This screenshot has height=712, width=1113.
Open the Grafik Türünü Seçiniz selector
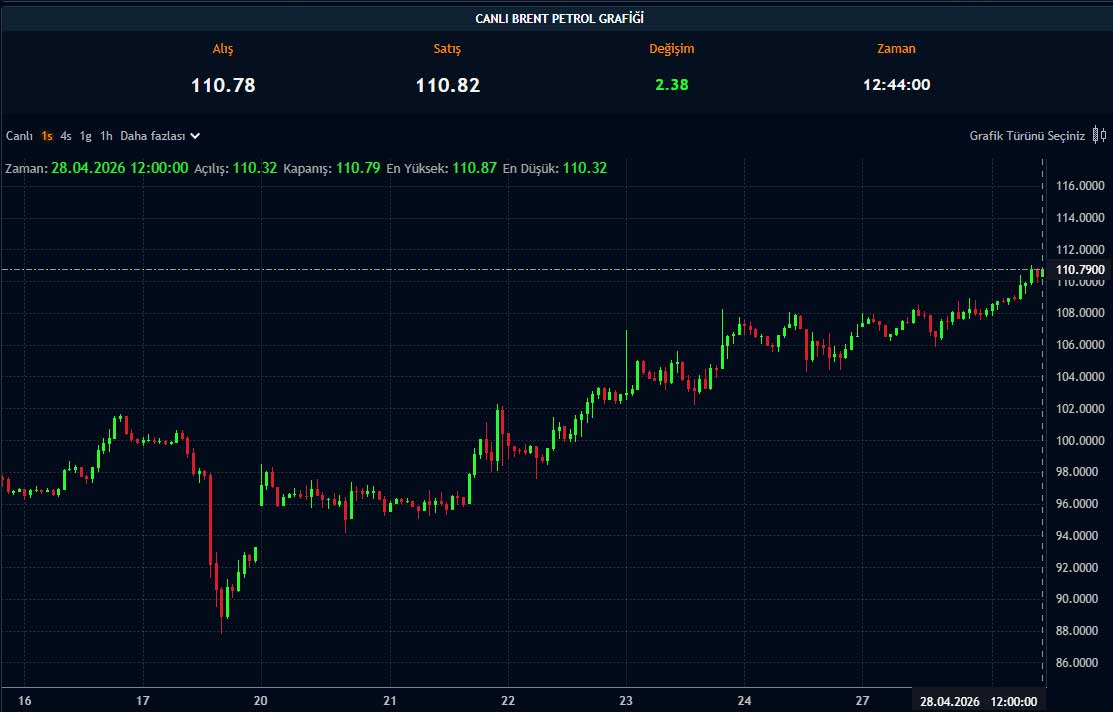coord(1026,135)
